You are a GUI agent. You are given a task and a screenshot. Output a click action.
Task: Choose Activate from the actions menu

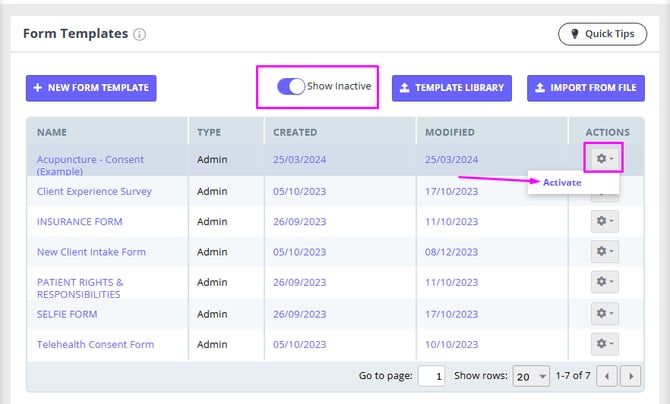pyautogui.click(x=562, y=182)
